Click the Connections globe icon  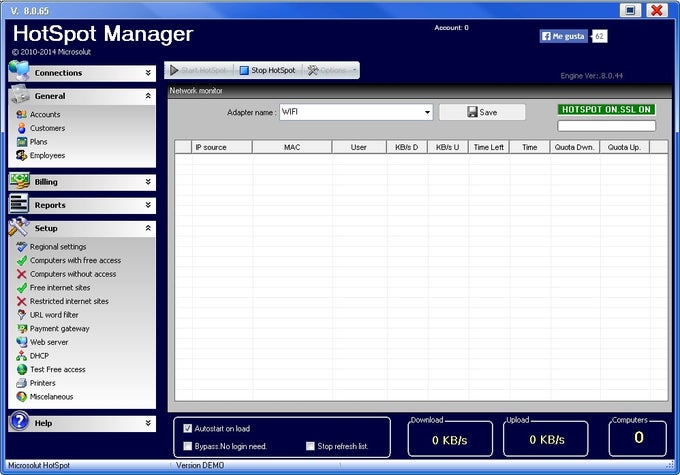(19, 70)
